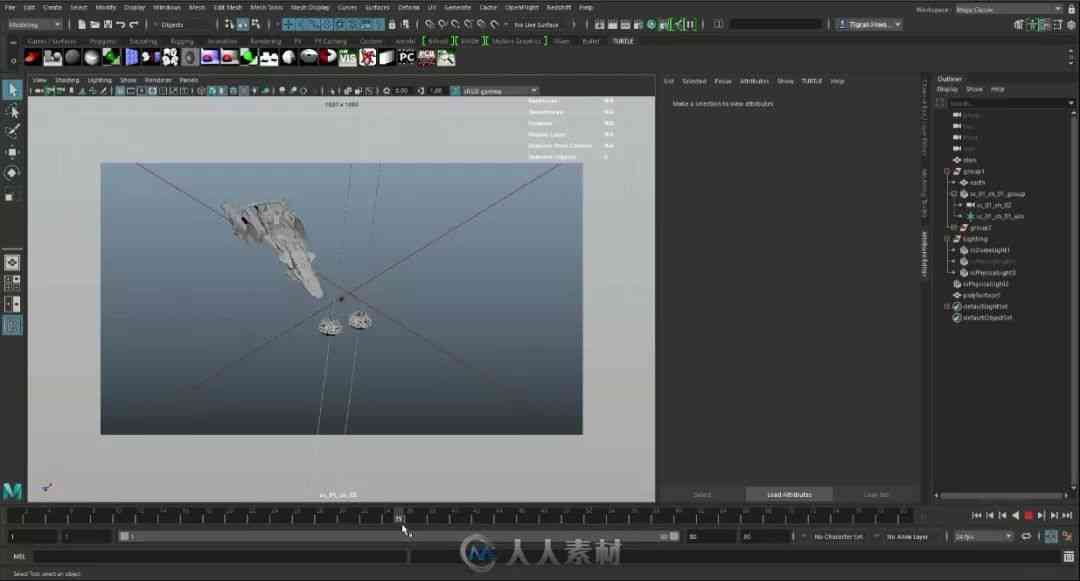The width and height of the screenshot is (1080, 581).
Task: Click the Undo arrow icon
Action: pyautogui.click(x=121, y=25)
